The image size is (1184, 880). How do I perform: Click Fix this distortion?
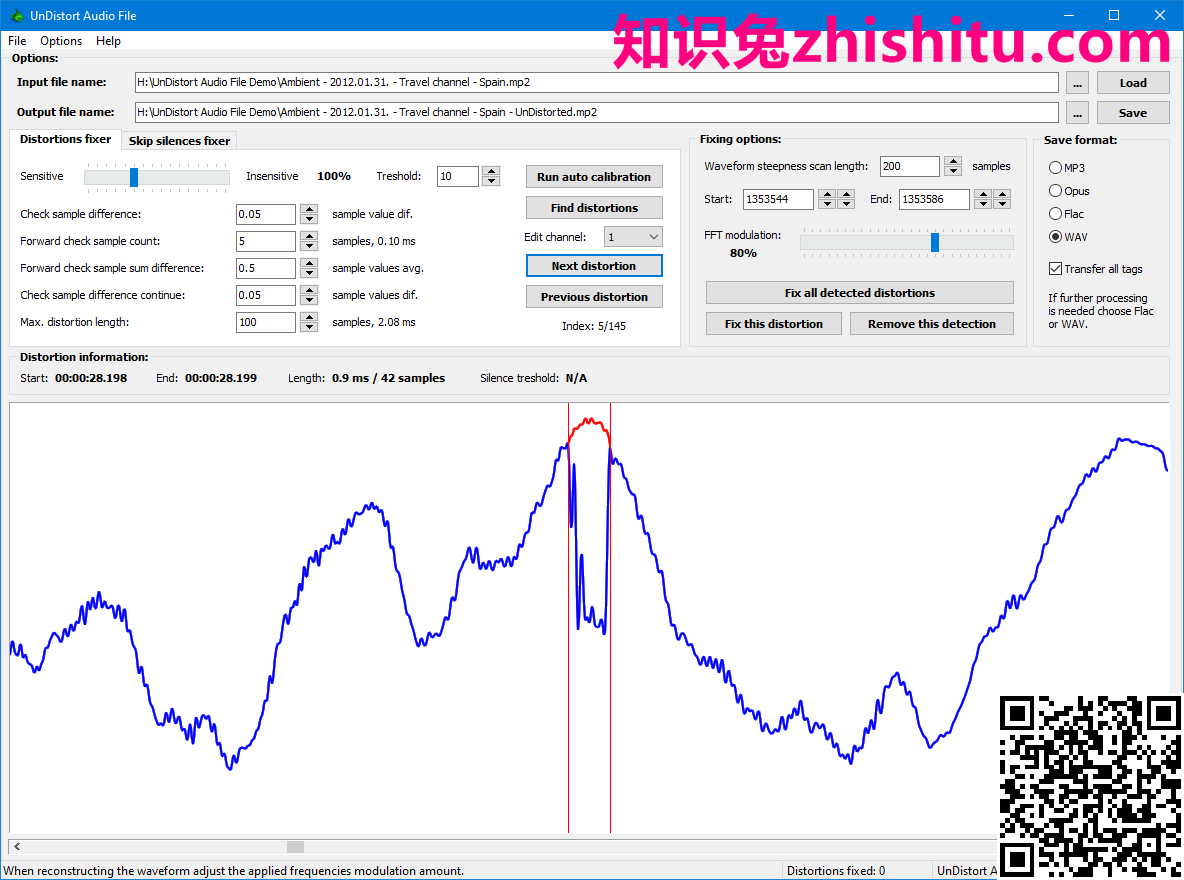click(774, 324)
